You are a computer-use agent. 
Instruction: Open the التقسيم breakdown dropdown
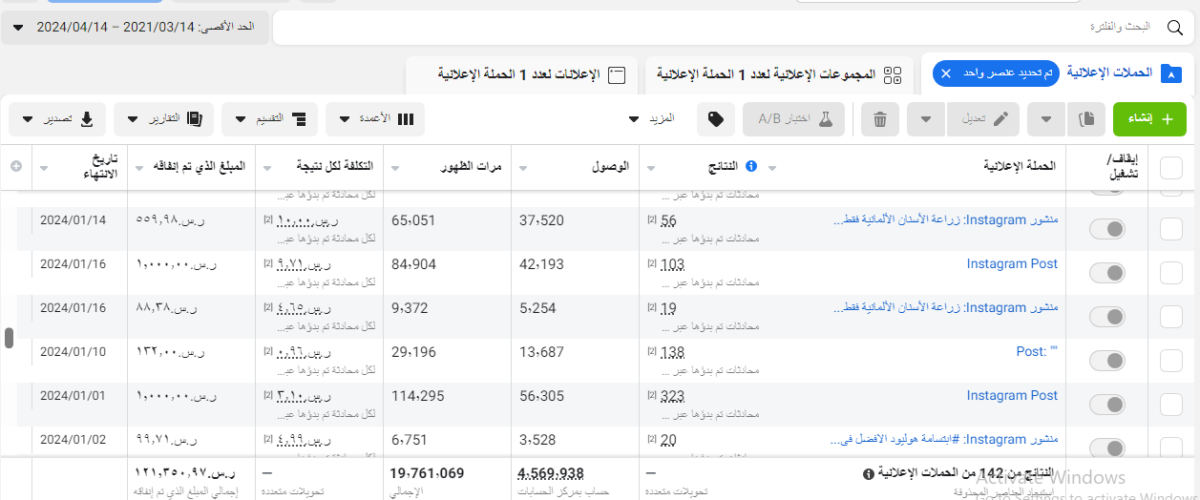pyautogui.click(x=270, y=119)
